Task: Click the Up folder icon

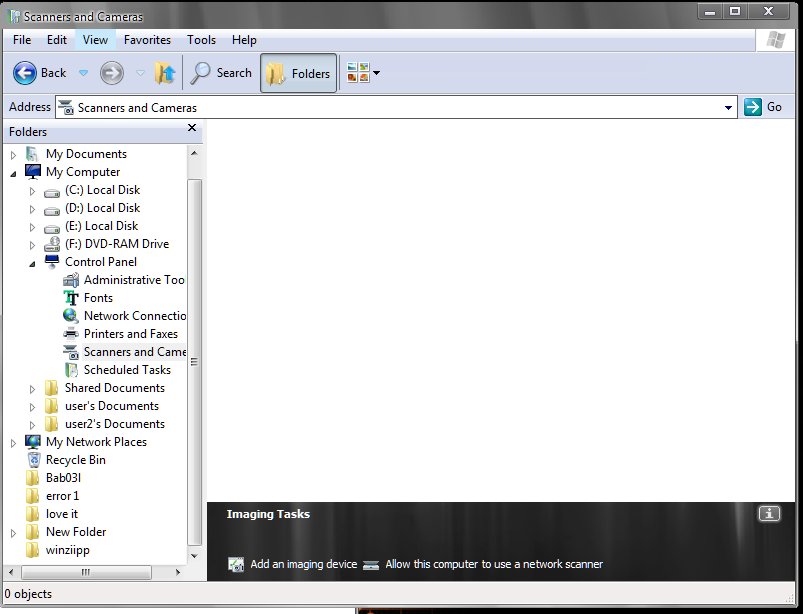Action: click(x=165, y=73)
